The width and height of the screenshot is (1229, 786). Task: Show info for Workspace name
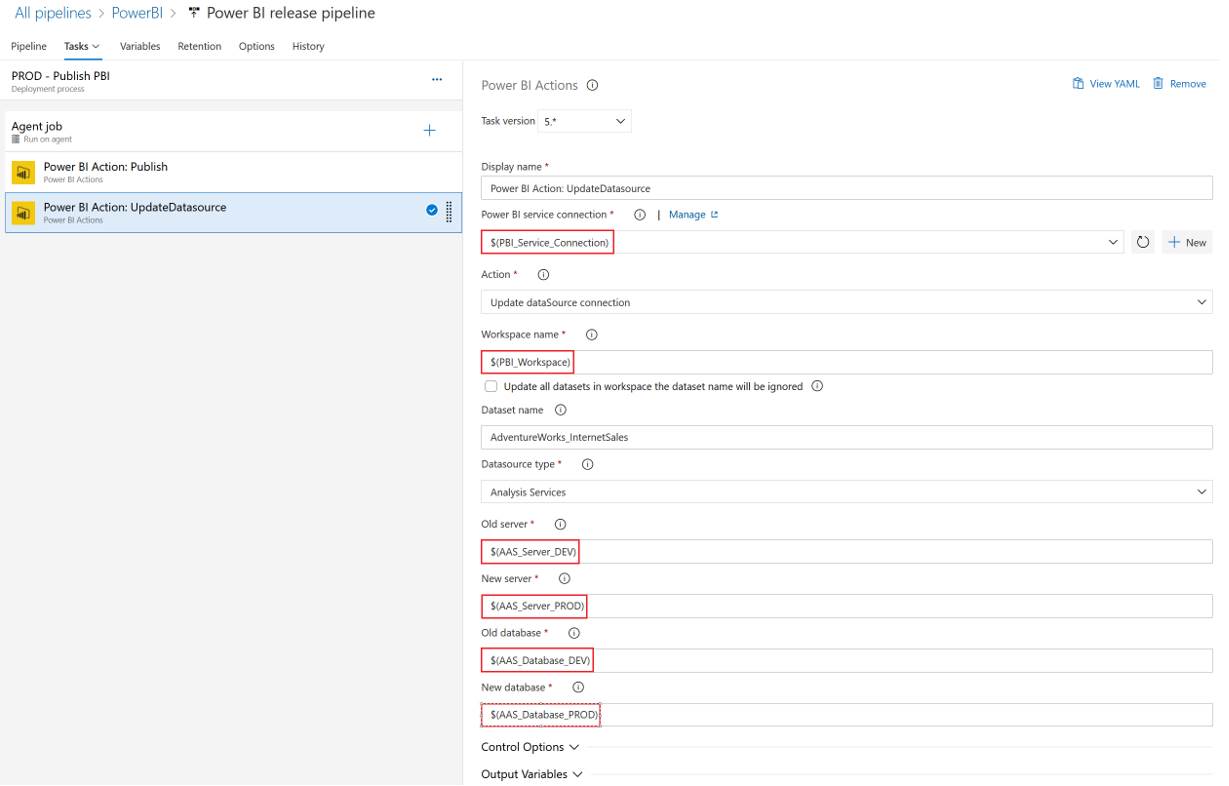coord(591,335)
